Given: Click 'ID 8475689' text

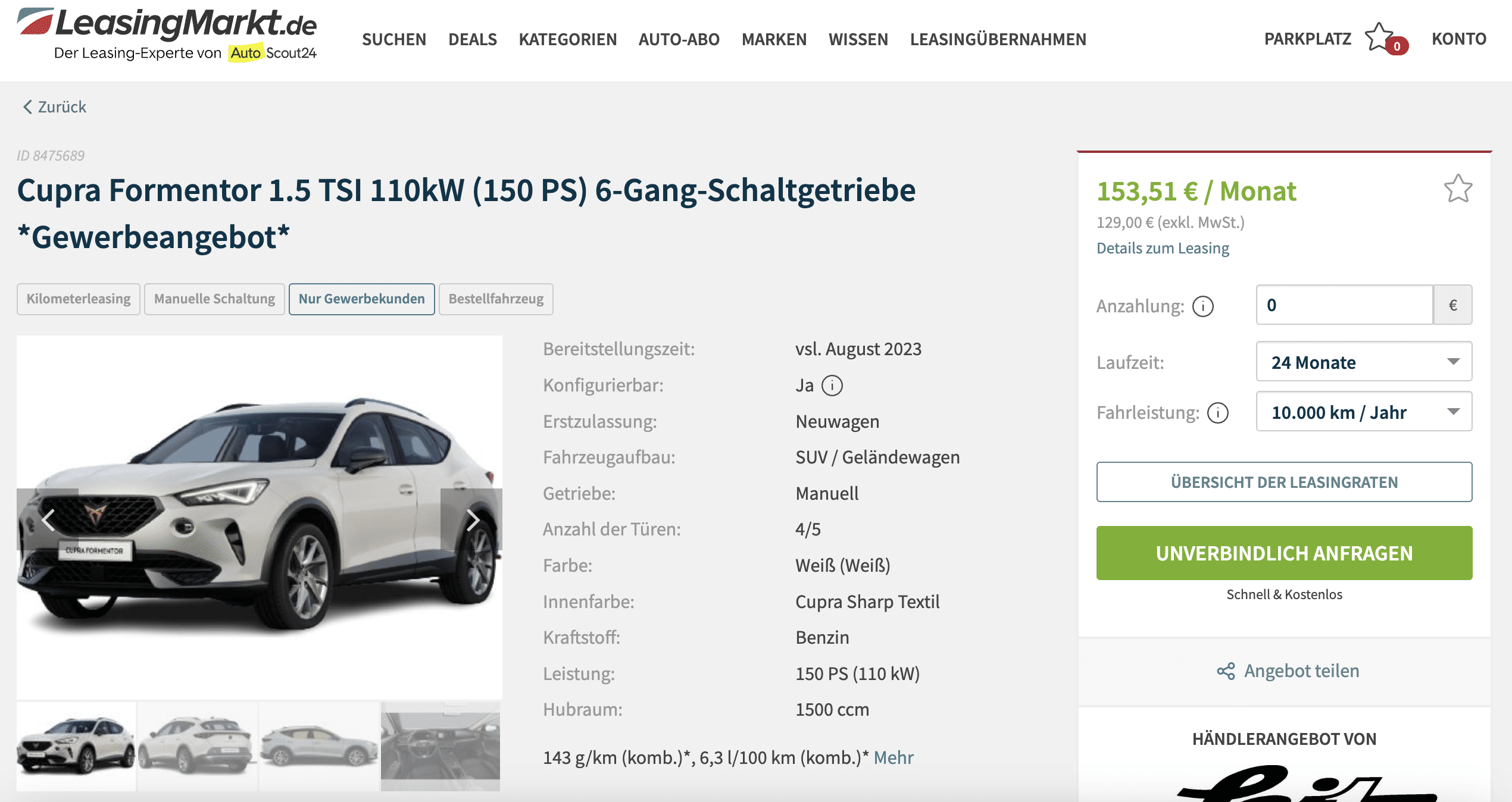Looking at the screenshot, I should click(x=51, y=156).
